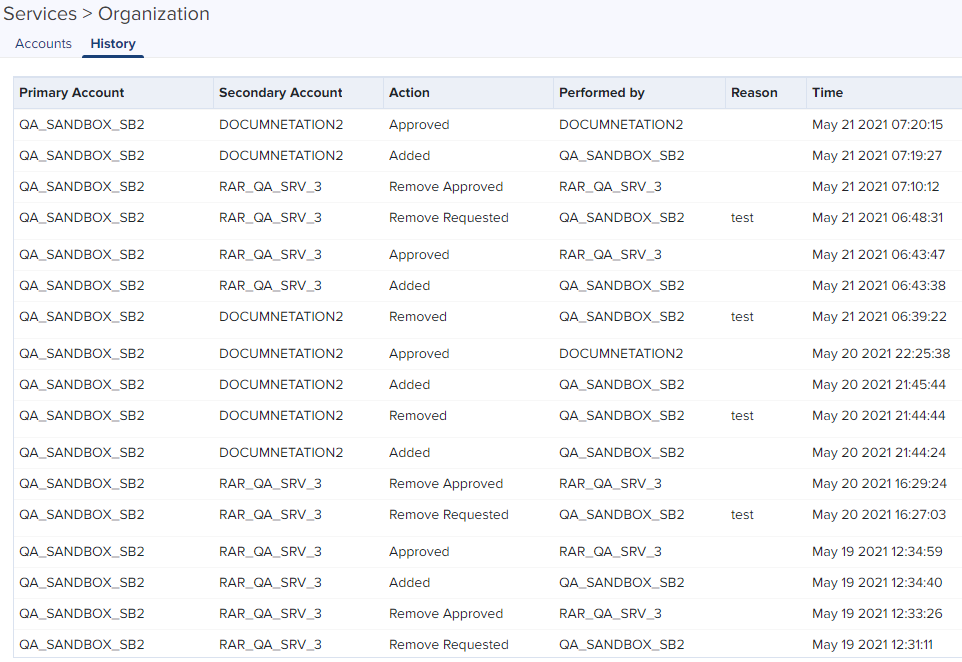Image resolution: width=962 pixels, height=662 pixels.
Task: Sort table by Time column header
Action: (x=828, y=93)
